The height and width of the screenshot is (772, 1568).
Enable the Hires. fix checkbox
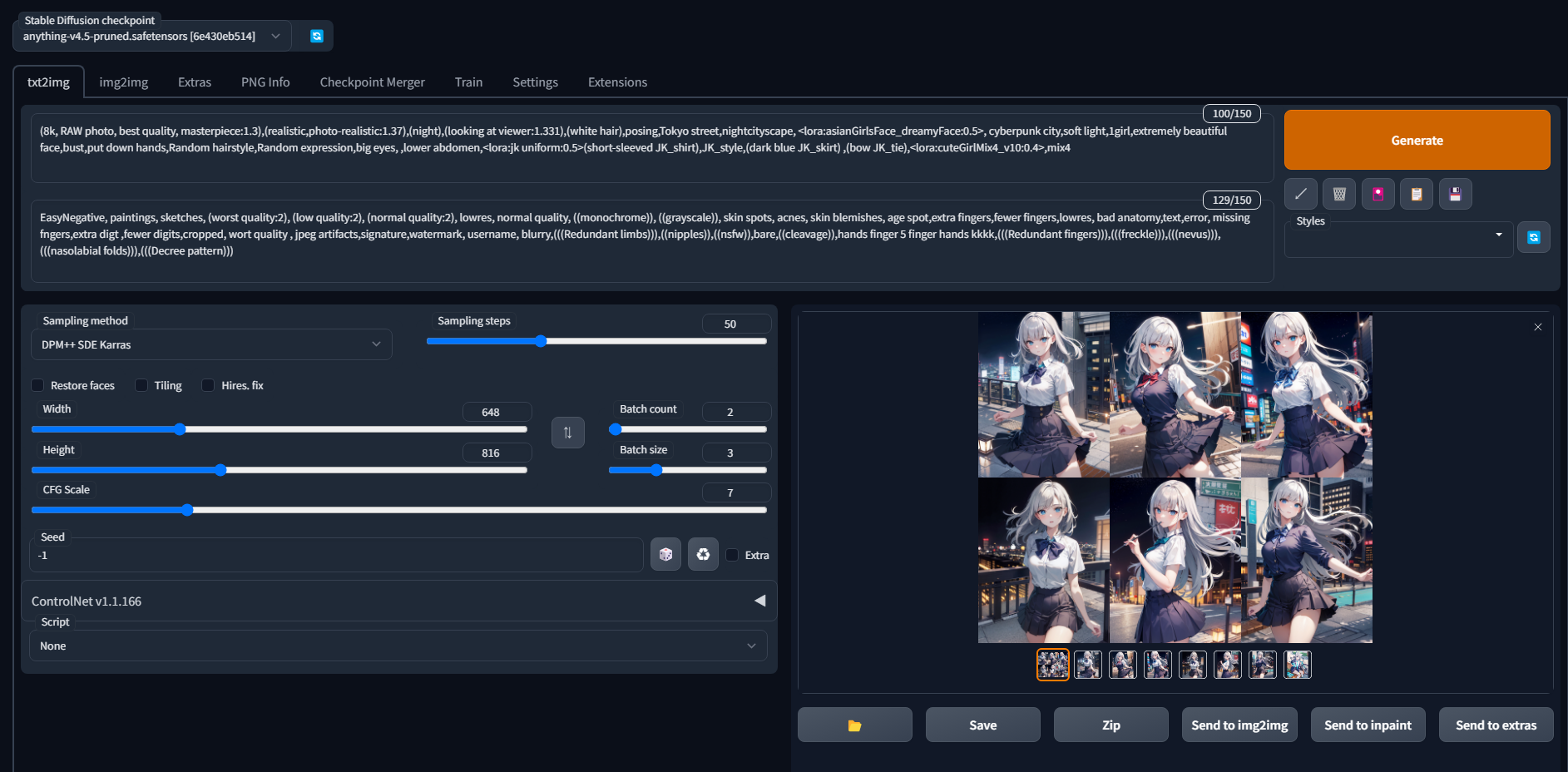tap(209, 385)
